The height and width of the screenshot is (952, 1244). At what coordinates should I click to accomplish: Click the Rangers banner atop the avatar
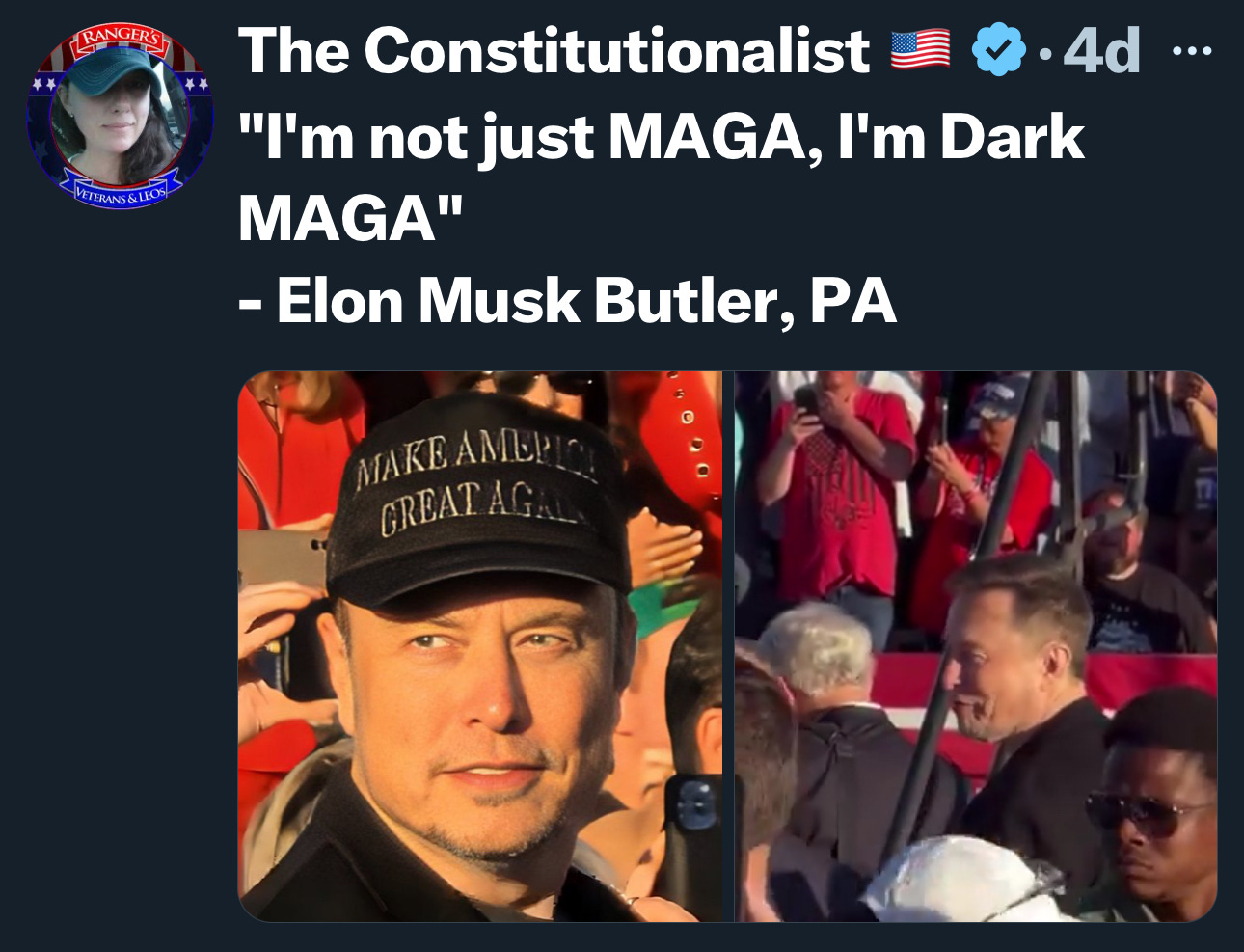[122, 41]
